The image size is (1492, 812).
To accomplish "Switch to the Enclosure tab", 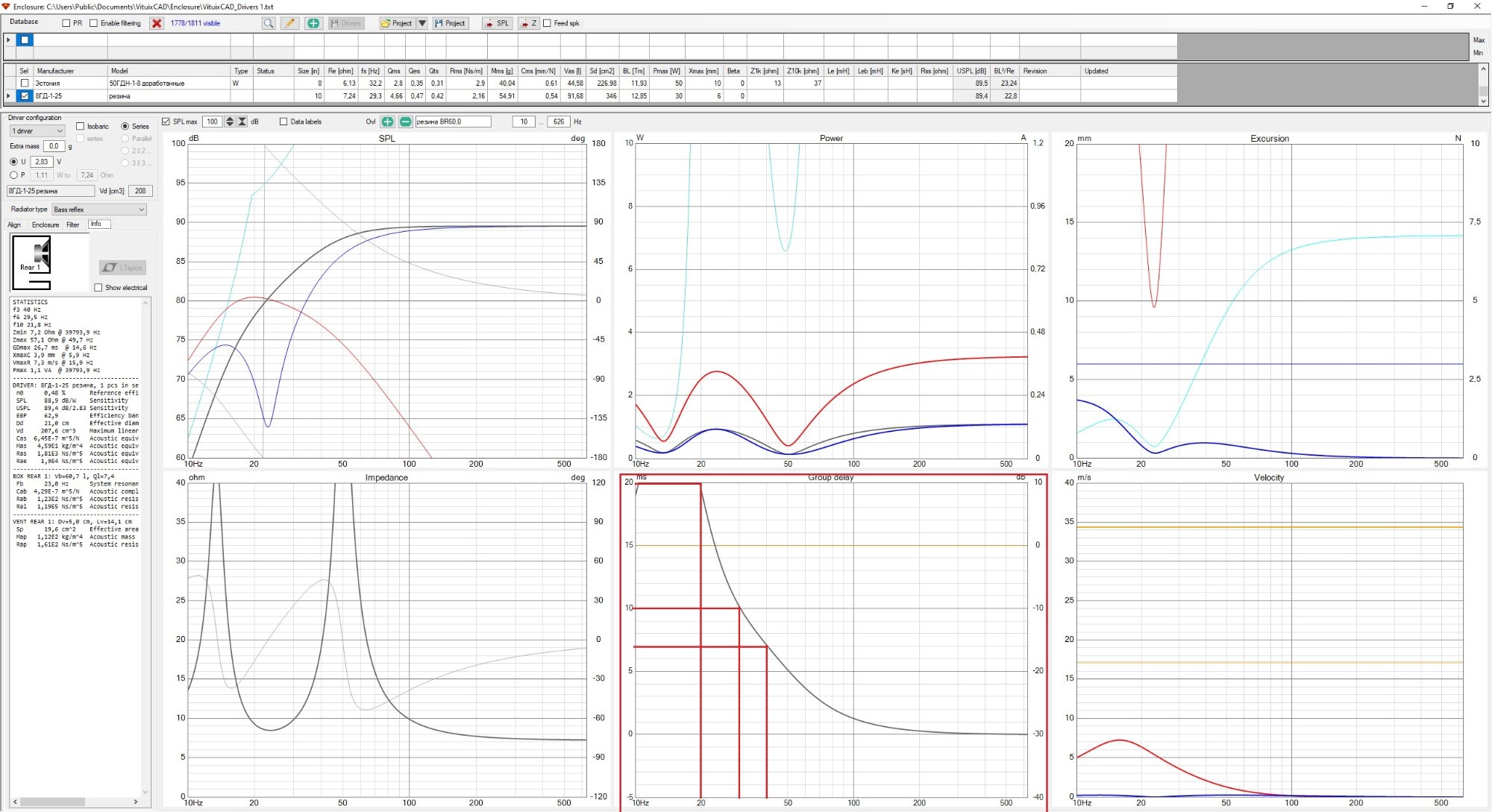I will click(x=46, y=224).
